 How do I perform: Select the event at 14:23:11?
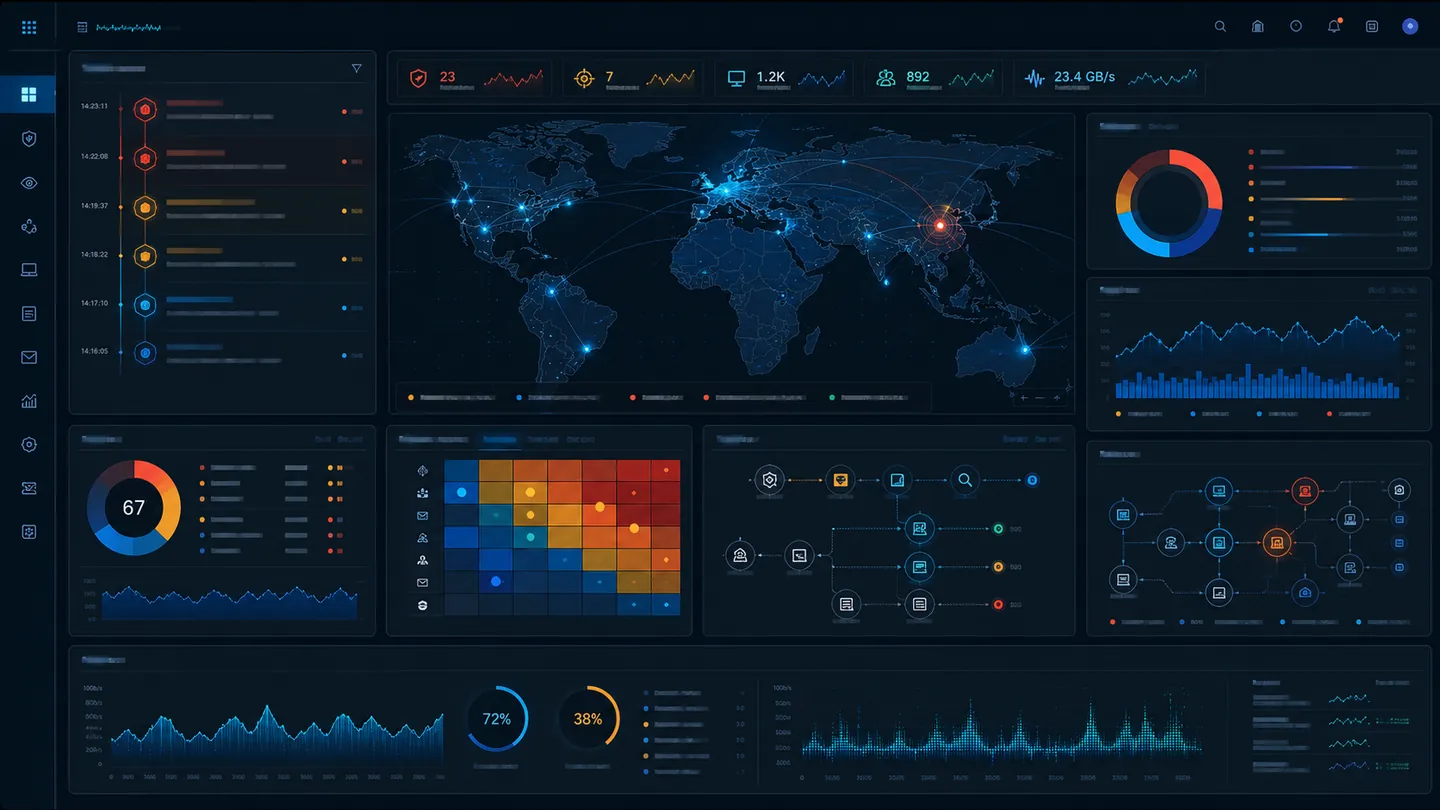222,109
